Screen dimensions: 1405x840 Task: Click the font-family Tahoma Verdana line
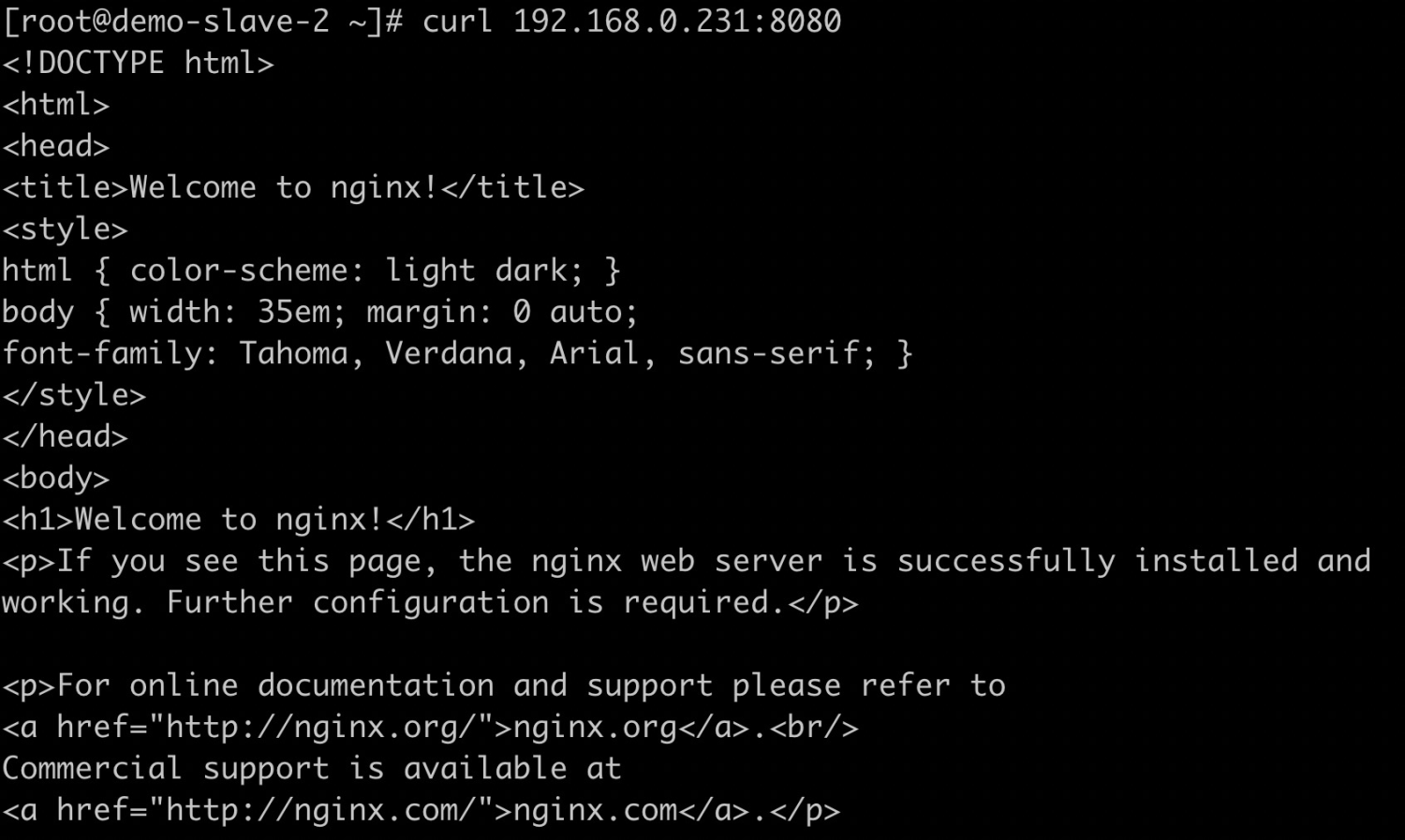[x=457, y=354]
